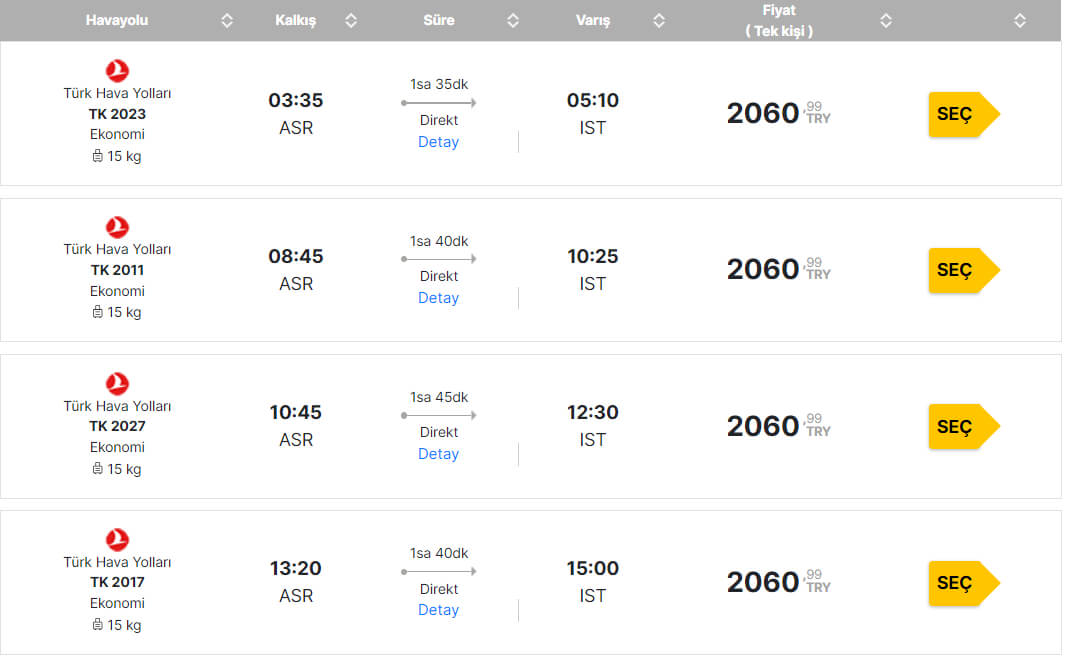Click baggage icon on TK 2011 flight
1075x660 pixels.
coord(97,312)
